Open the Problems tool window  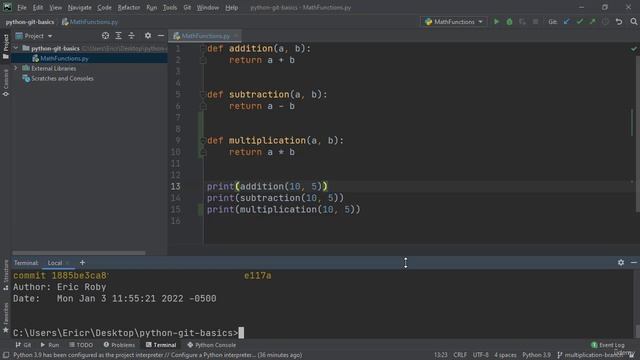click(119, 345)
